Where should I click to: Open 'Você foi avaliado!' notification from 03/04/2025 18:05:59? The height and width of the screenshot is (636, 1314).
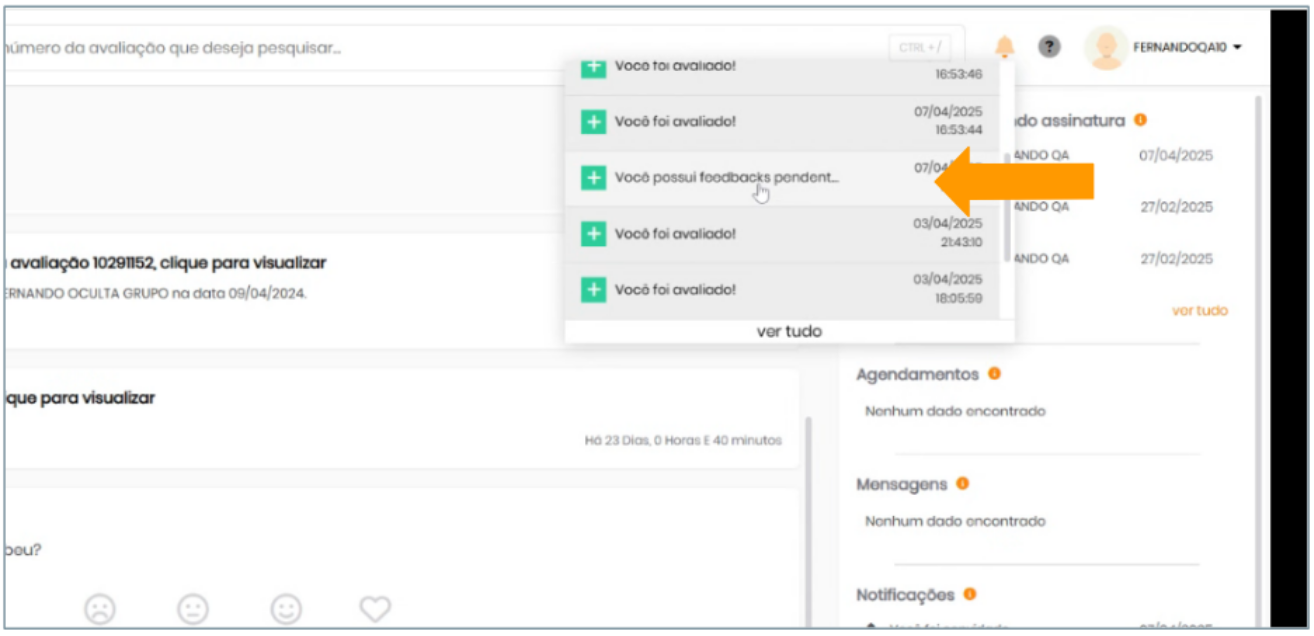675,290
